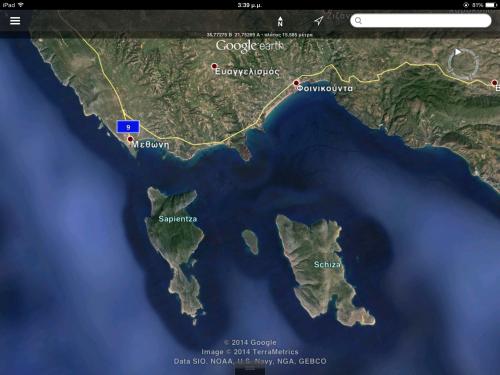Tap the Ευαγγελισμός placemark dot

[214, 66]
